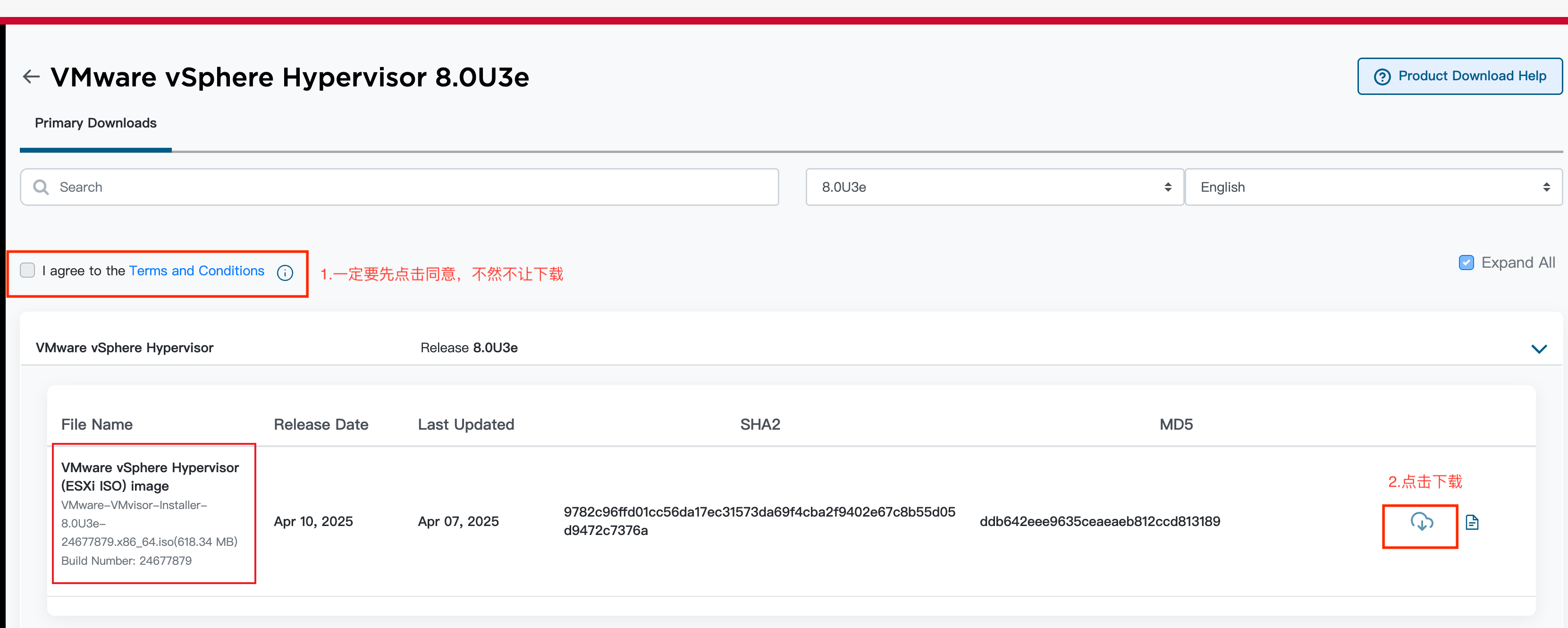Screen dimensions: 1568x628
Task: Select the Primary Downloads tab
Action: [95, 123]
